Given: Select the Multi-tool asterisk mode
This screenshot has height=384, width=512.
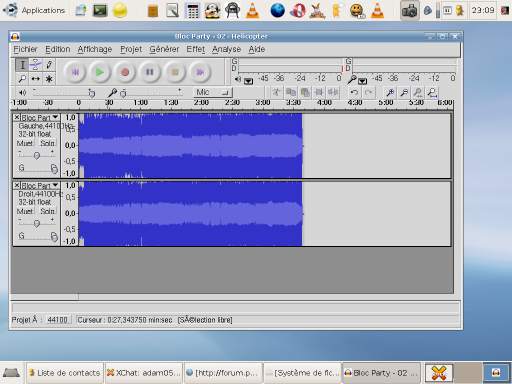Looking at the screenshot, I should (49, 79).
